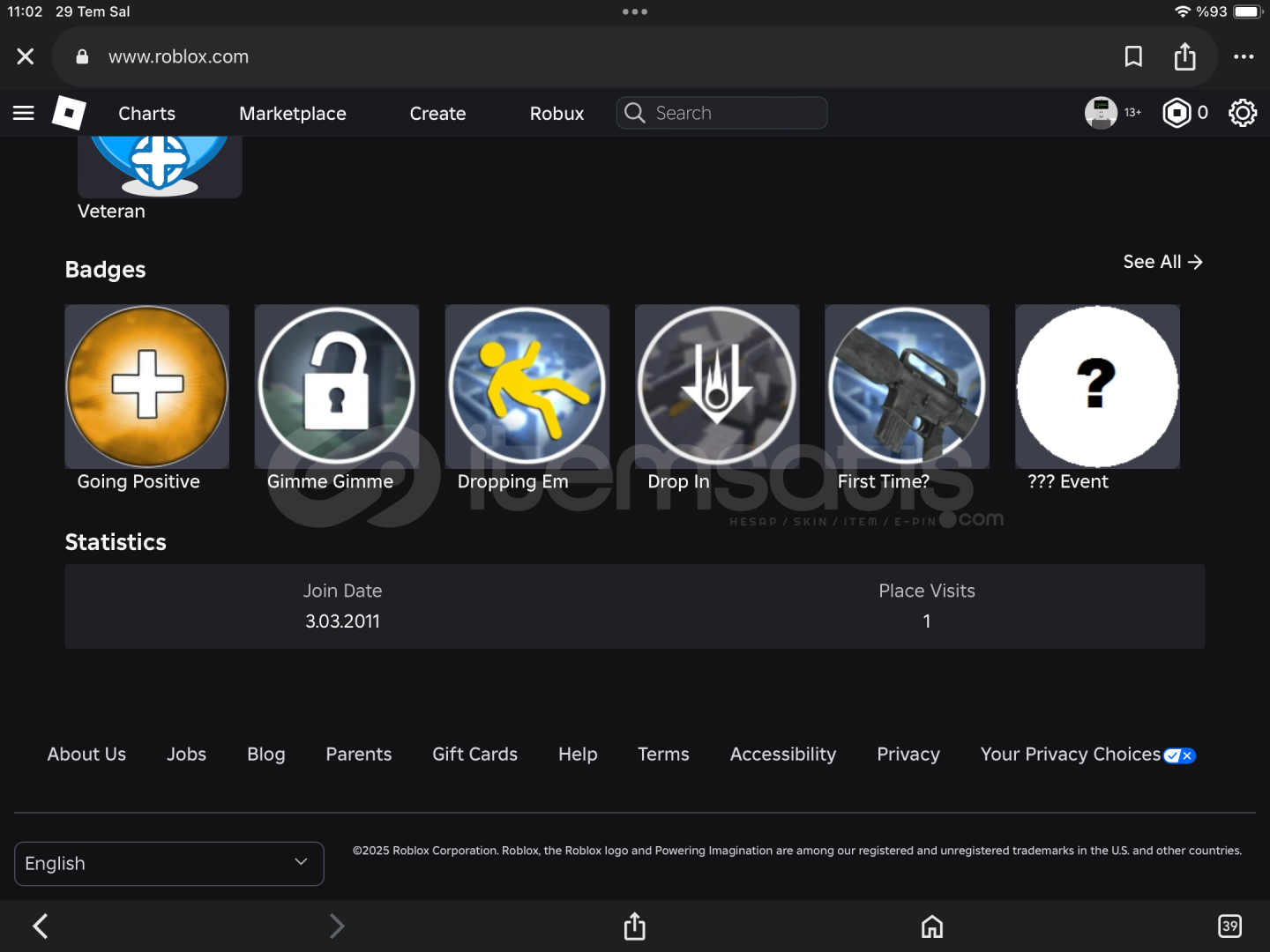This screenshot has height=952, width=1270.
Task: Tap the 11:02 status bar clock
Action: [x=25, y=11]
